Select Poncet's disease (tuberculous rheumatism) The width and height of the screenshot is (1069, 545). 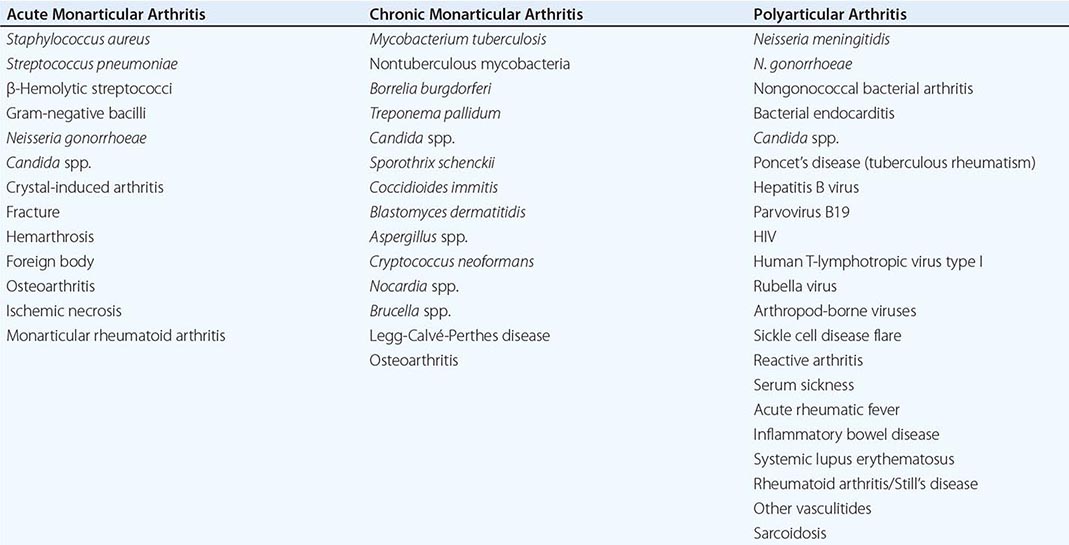894,162
